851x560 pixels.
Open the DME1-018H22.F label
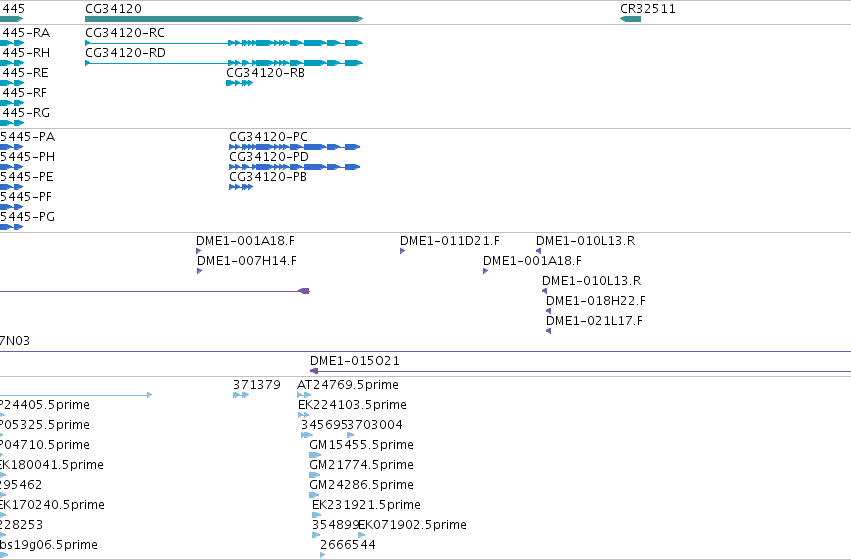(596, 301)
